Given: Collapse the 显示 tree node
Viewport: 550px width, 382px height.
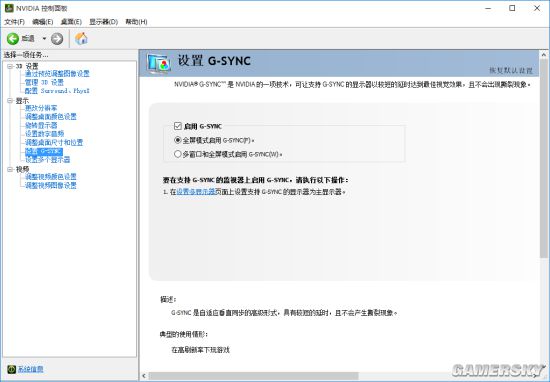Looking at the screenshot, I should (x=10, y=101).
